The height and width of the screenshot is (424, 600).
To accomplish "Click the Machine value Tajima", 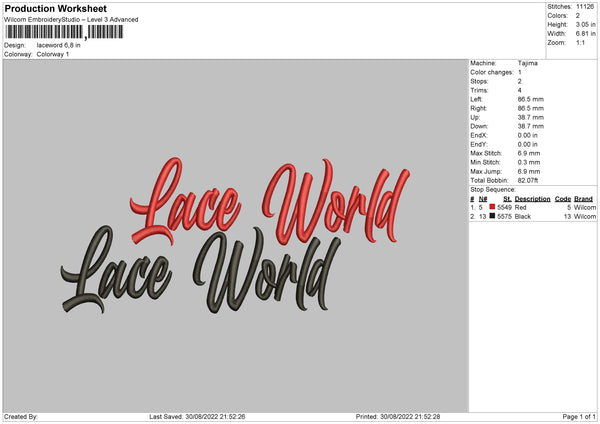I will [x=528, y=63].
